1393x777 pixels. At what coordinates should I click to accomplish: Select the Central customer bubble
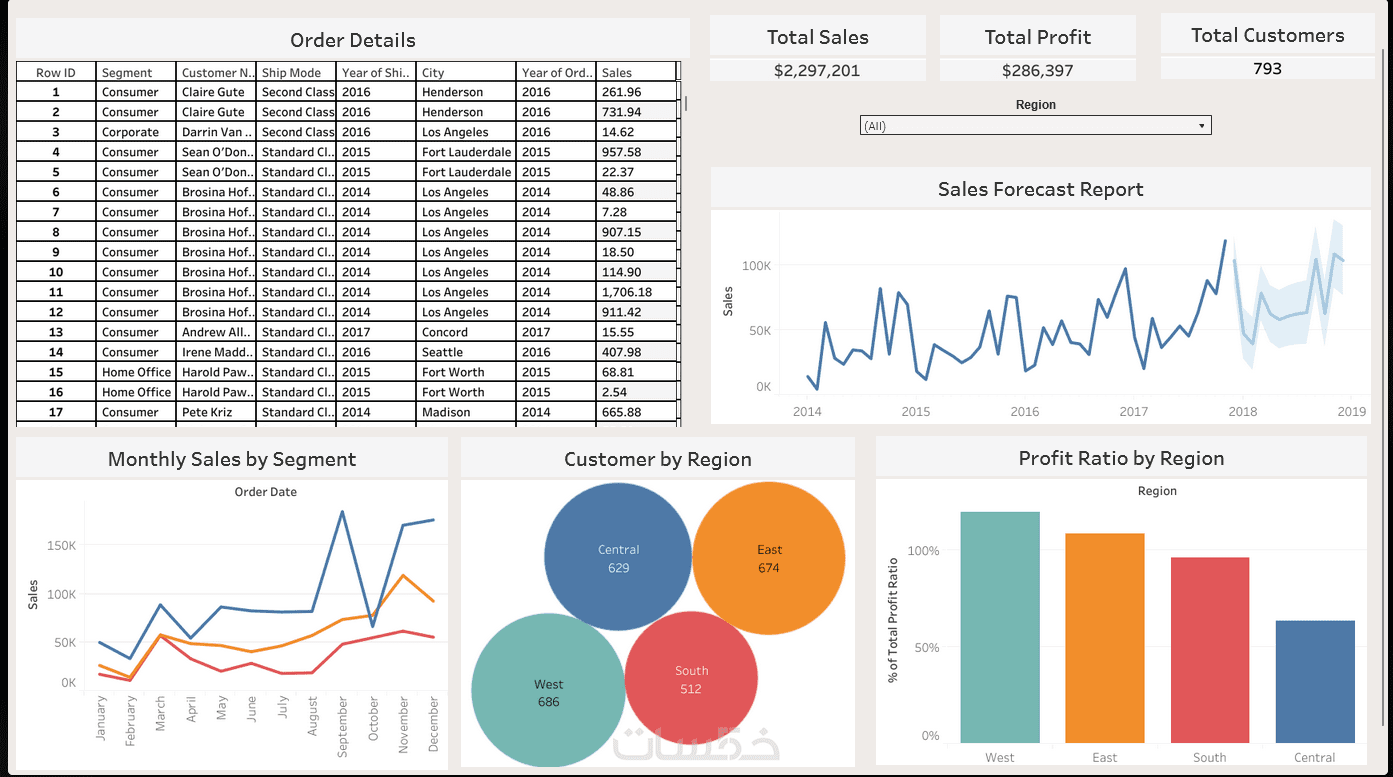(618, 558)
